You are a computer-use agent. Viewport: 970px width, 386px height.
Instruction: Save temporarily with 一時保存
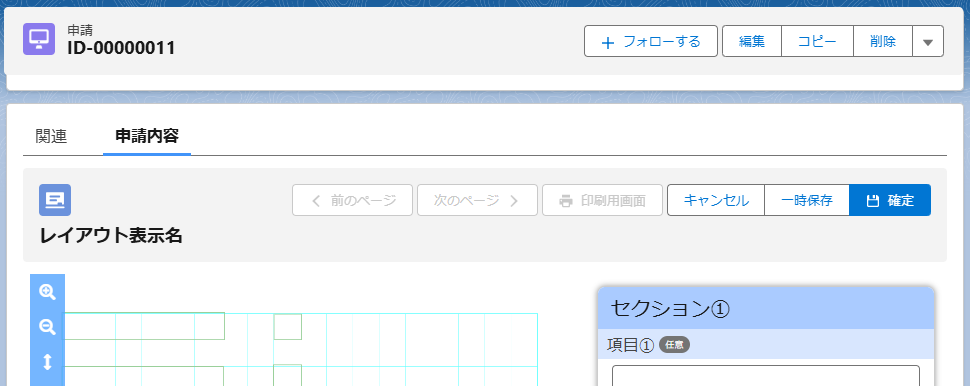(807, 200)
